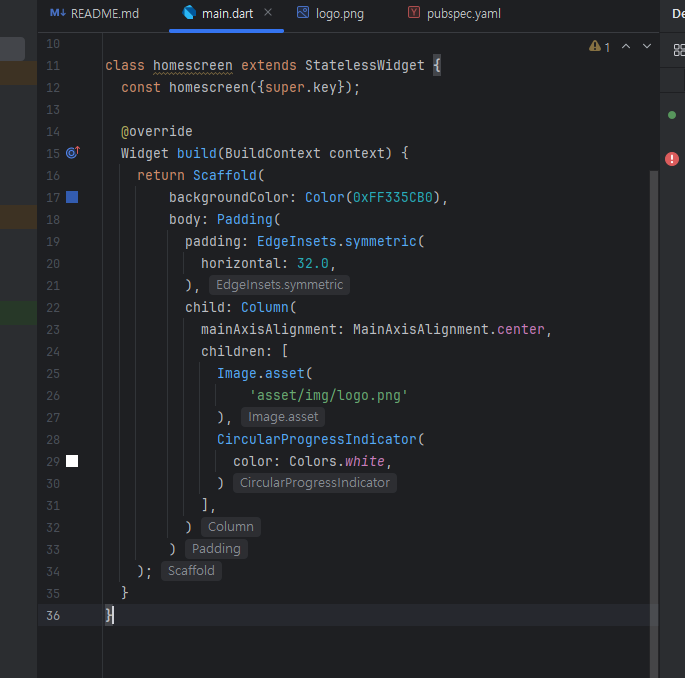
Task: Click the Colors.white value on line 29
Action: pyautogui.click(x=337, y=461)
